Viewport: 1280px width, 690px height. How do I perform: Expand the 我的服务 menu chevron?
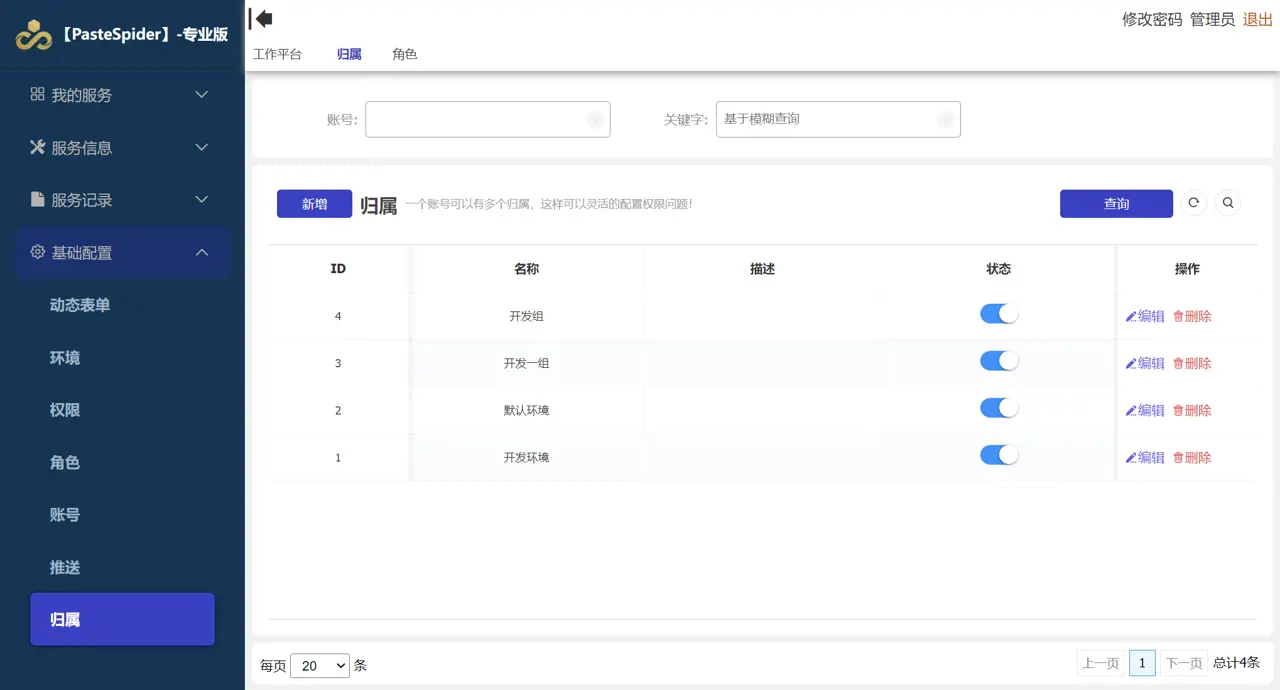coord(201,95)
